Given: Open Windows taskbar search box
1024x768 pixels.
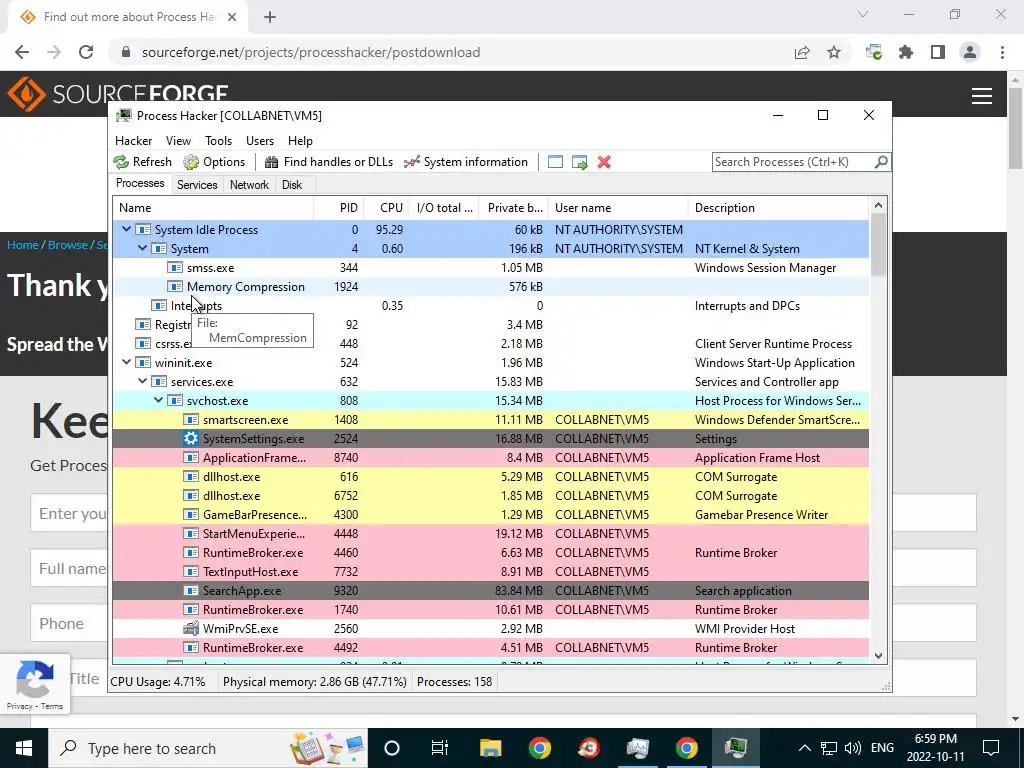Looking at the screenshot, I should pyautogui.click(x=208, y=748).
